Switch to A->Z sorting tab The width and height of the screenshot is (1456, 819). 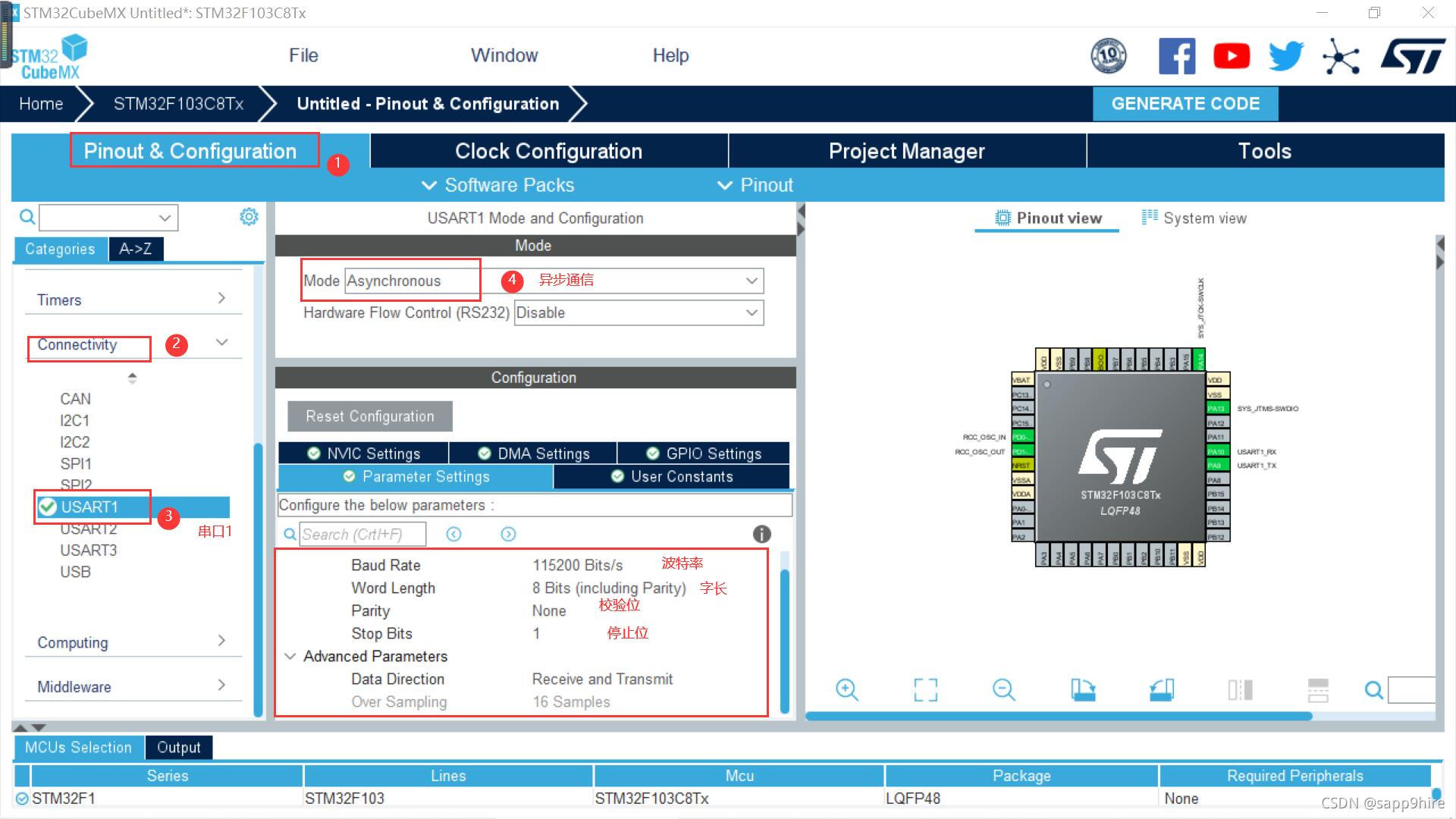click(135, 249)
